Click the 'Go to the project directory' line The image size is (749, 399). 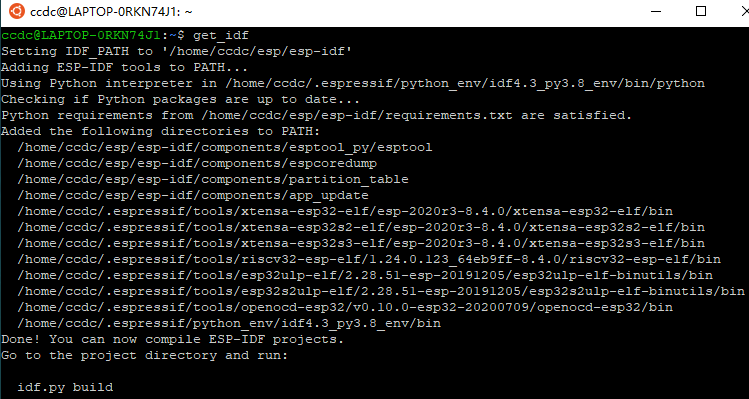(x=145, y=356)
